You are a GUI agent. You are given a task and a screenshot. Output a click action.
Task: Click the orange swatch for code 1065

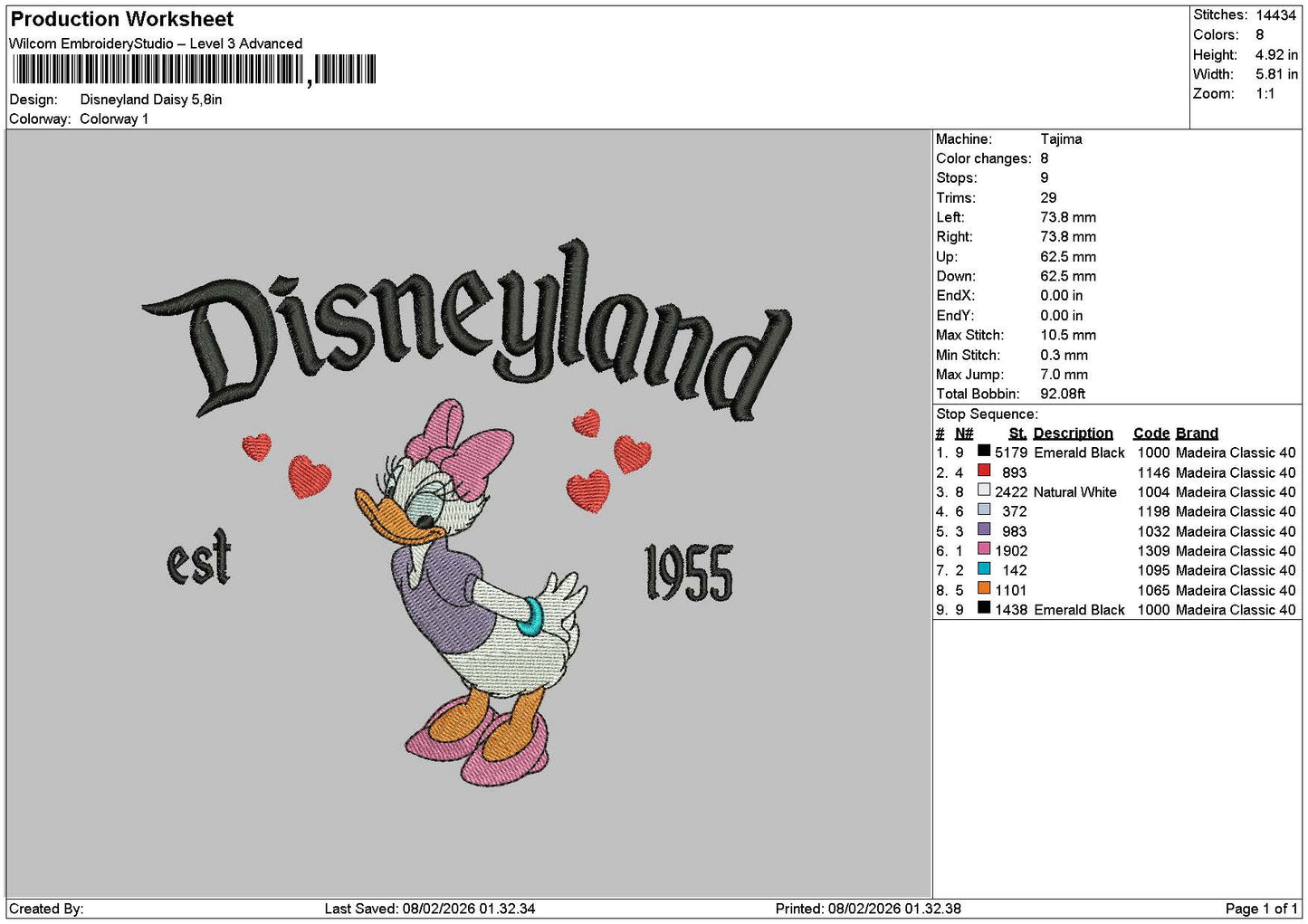pyautogui.click(x=984, y=588)
